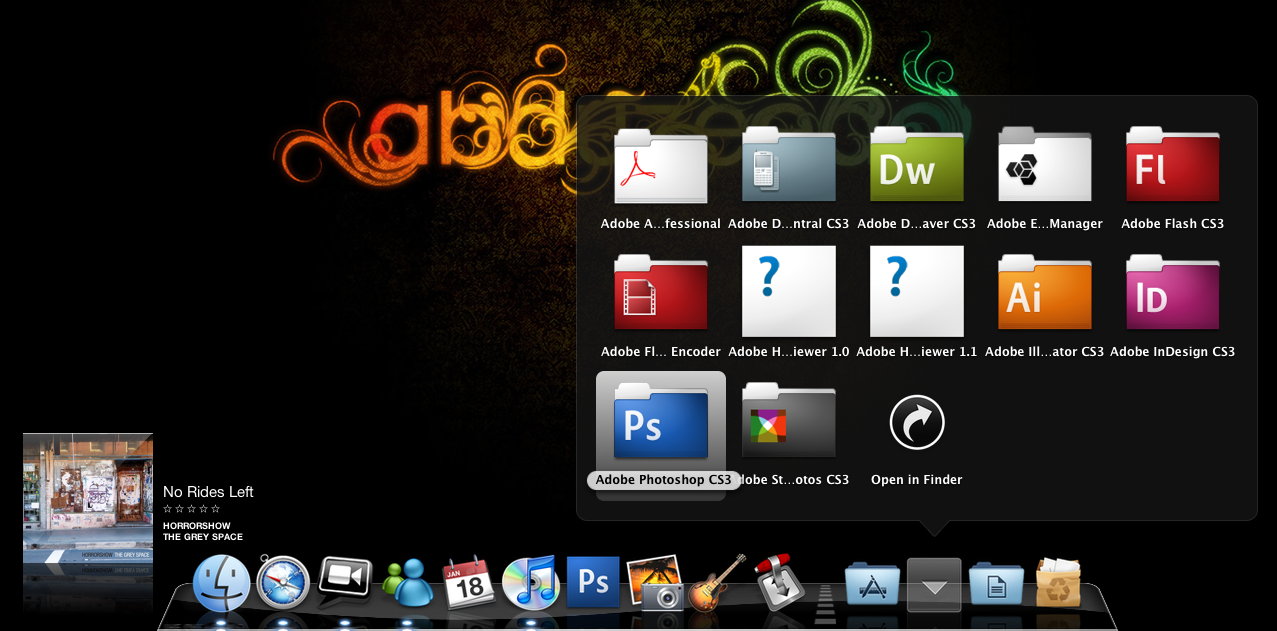Open the Adobe Flash Video Encoder folder
1277x631 pixels.
[661, 293]
